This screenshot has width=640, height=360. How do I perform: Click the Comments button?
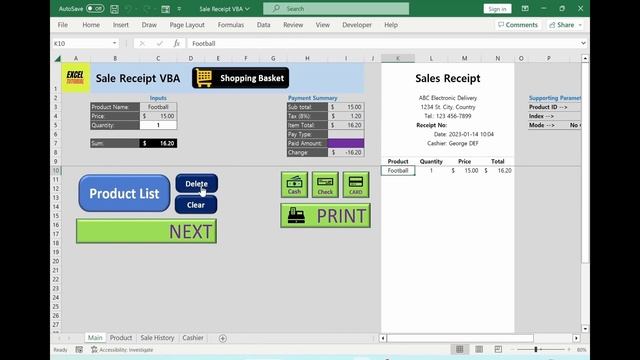click(x=518, y=25)
